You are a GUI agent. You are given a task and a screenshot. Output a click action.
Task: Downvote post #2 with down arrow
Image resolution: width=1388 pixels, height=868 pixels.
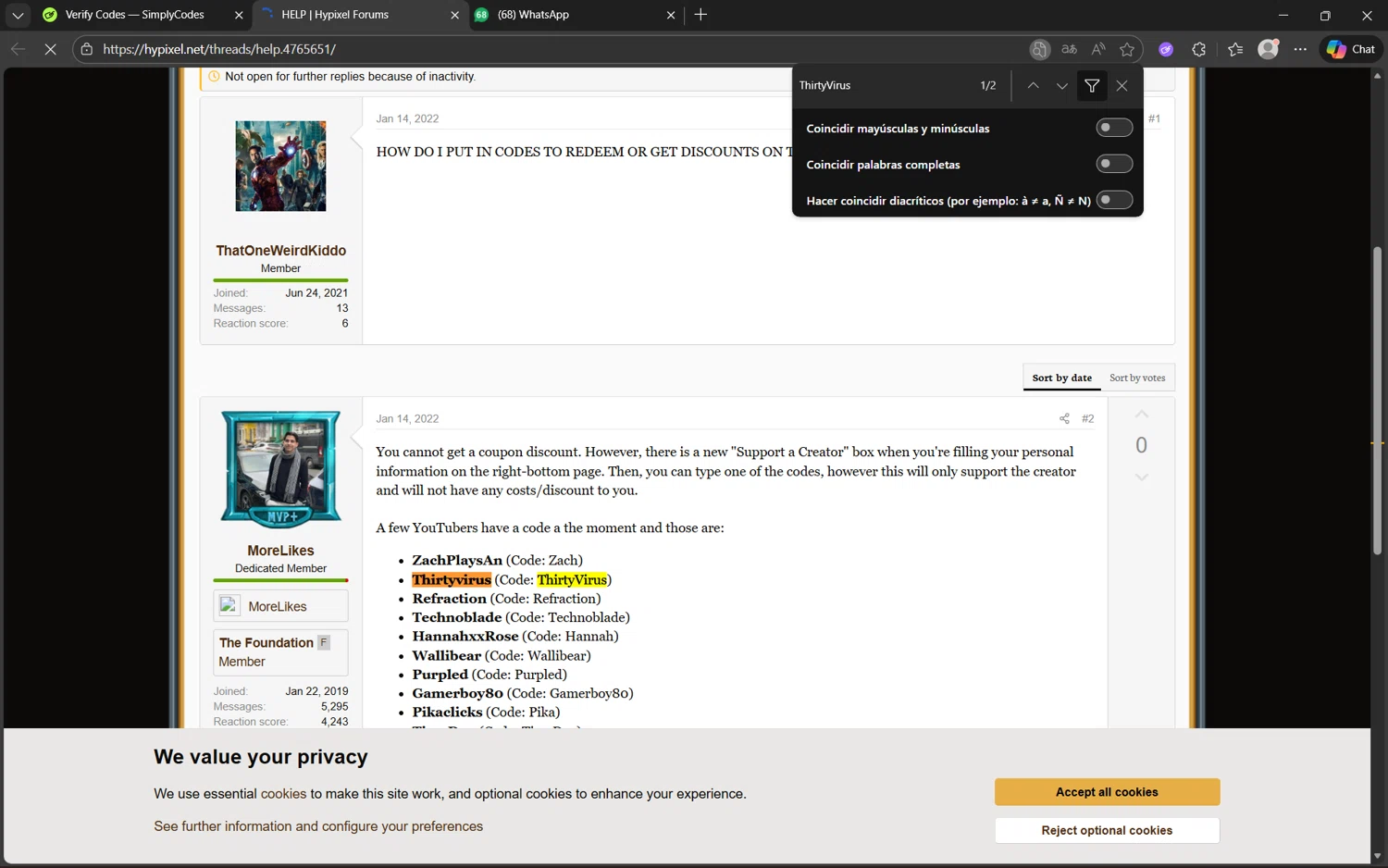(x=1142, y=477)
